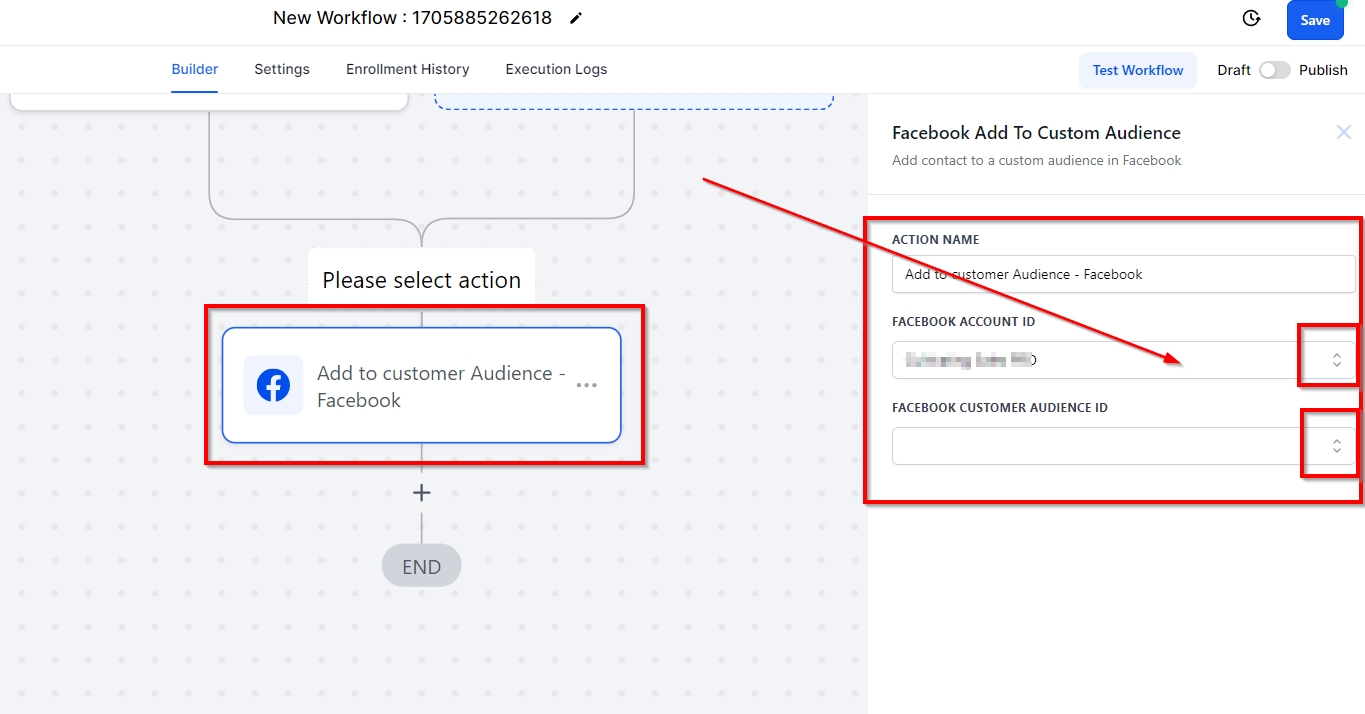Click the pencil icon to rename workflow
1365x714 pixels.
pyautogui.click(x=575, y=18)
